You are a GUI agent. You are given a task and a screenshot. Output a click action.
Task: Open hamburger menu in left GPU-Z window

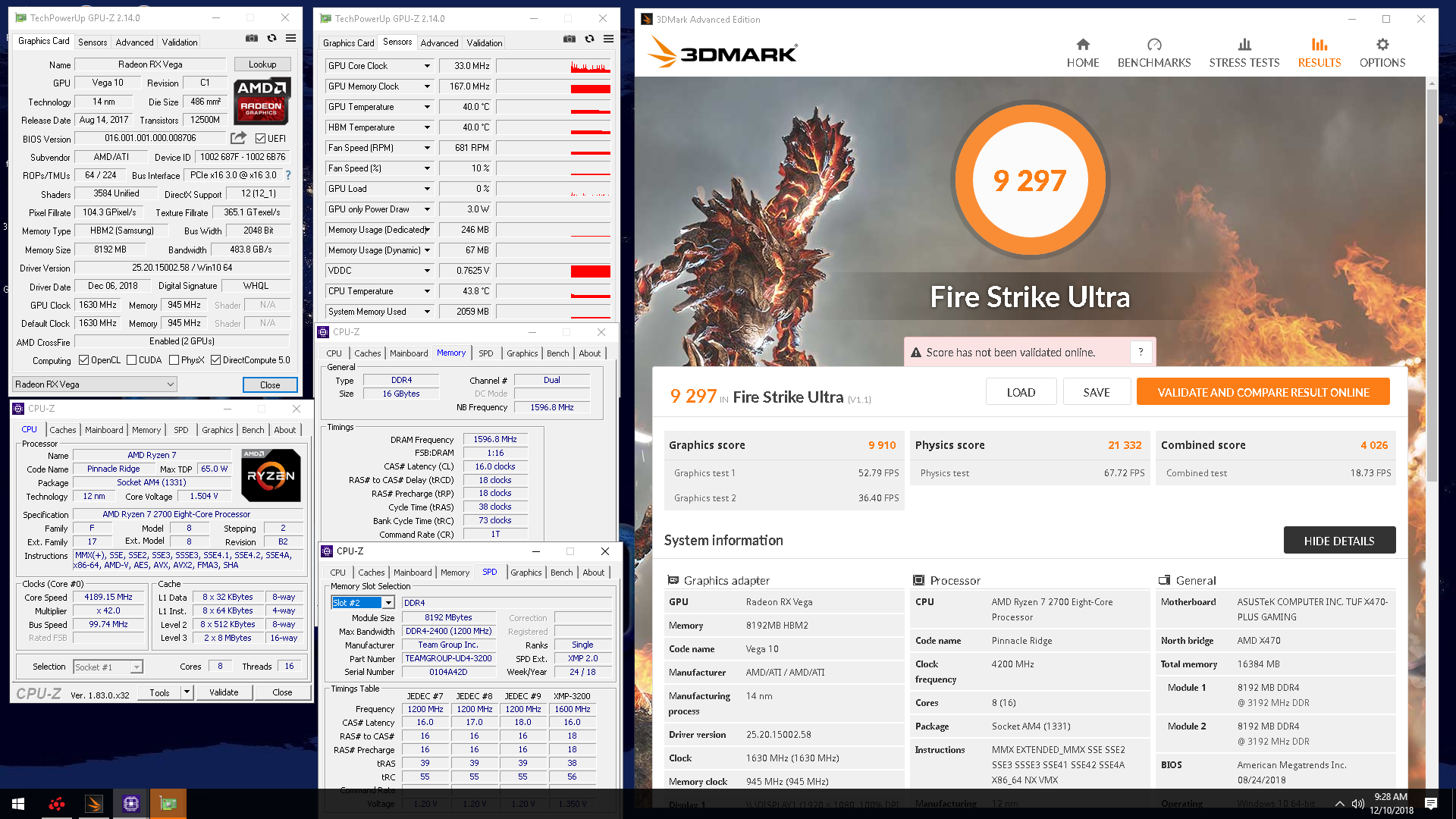point(290,38)
